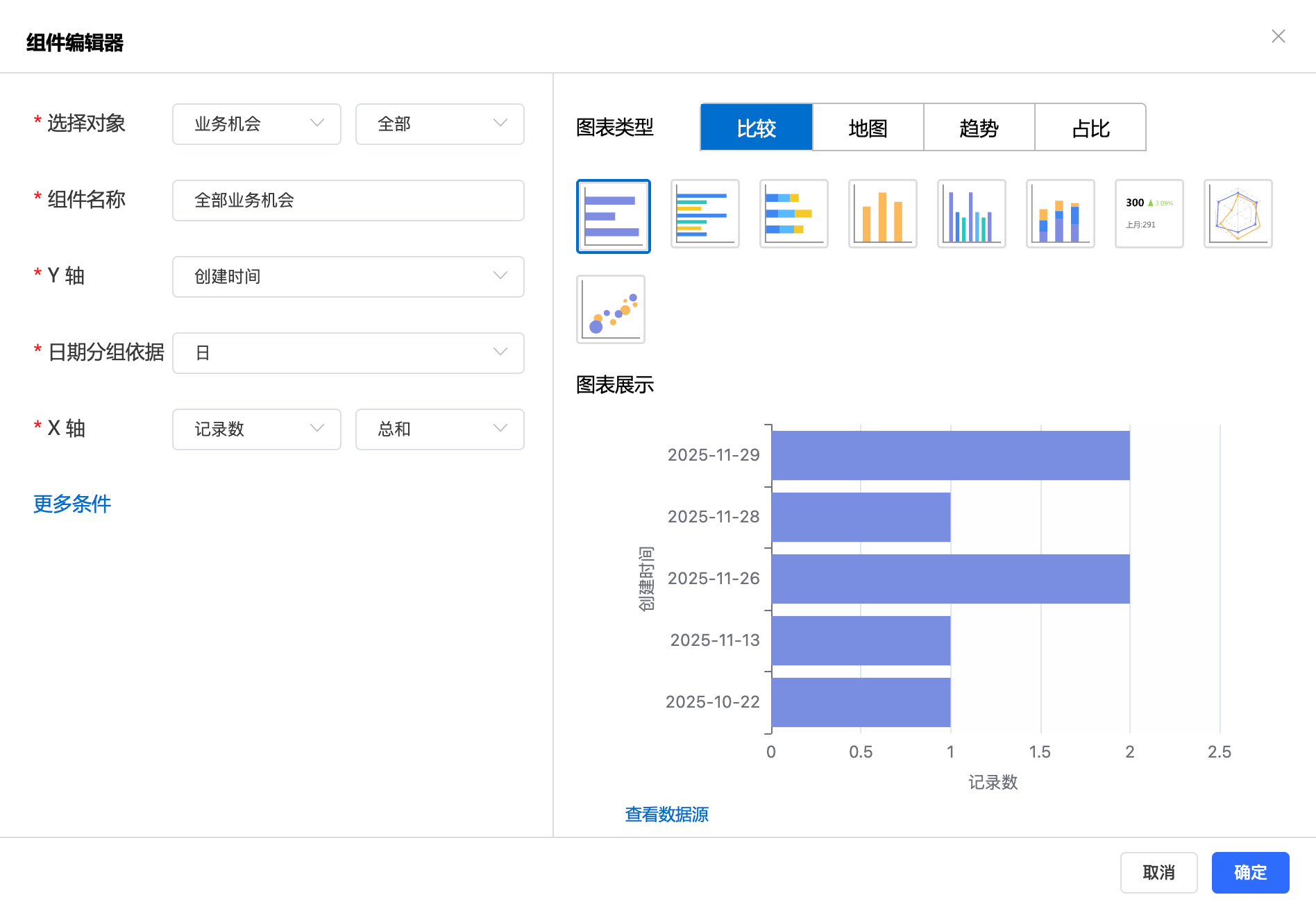Choose the grouped vertical column chart icon

(x=971, y=214)
